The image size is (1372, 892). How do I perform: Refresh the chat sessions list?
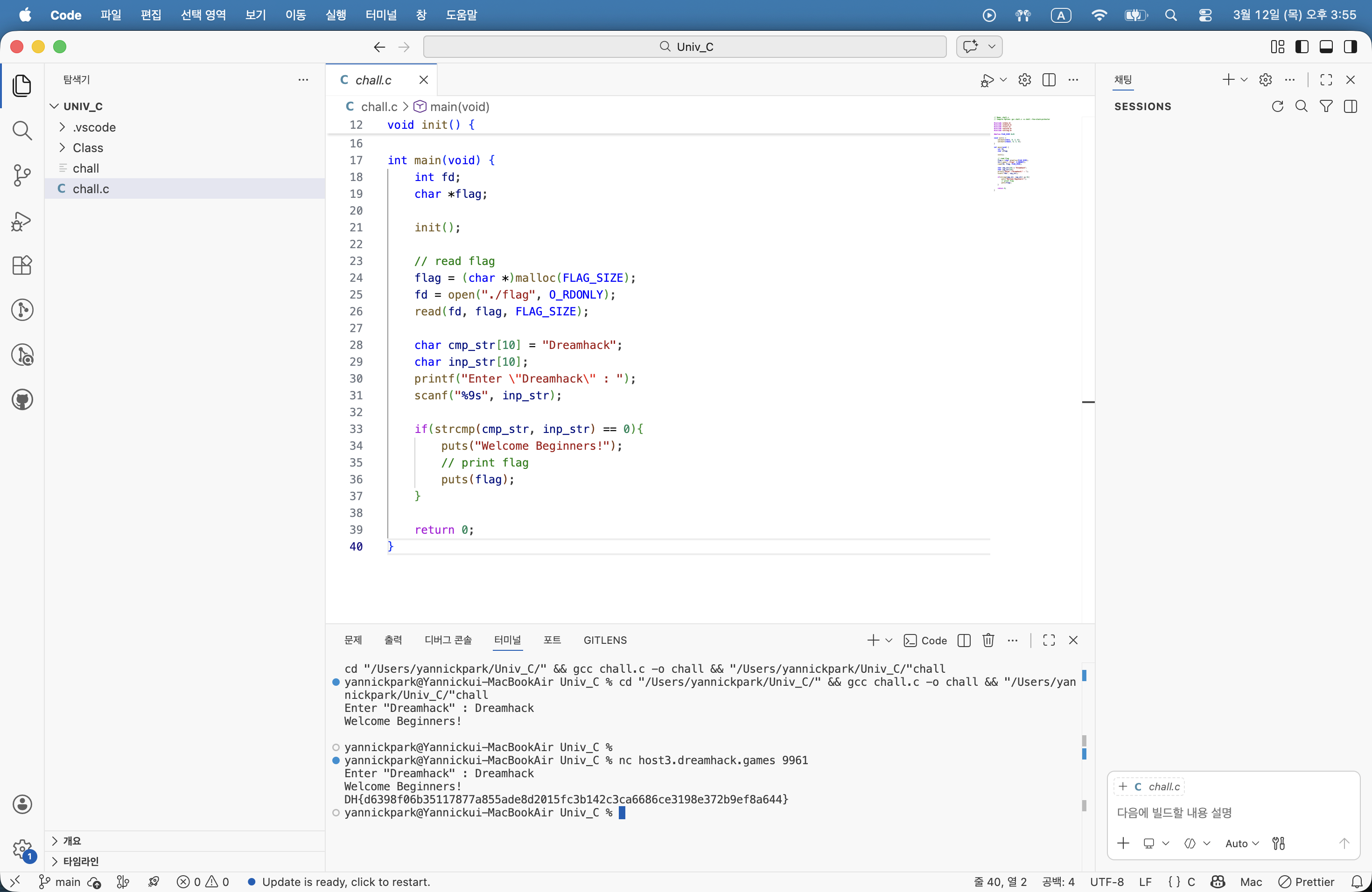pos(1277,107)
